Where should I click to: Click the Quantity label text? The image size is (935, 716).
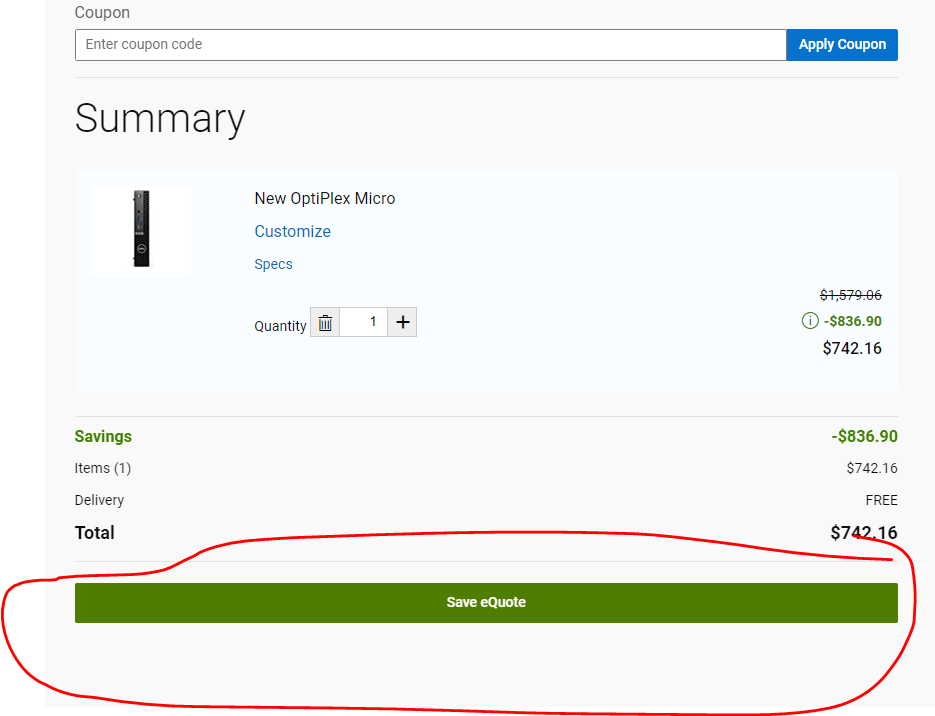click(x=280, y=326)
